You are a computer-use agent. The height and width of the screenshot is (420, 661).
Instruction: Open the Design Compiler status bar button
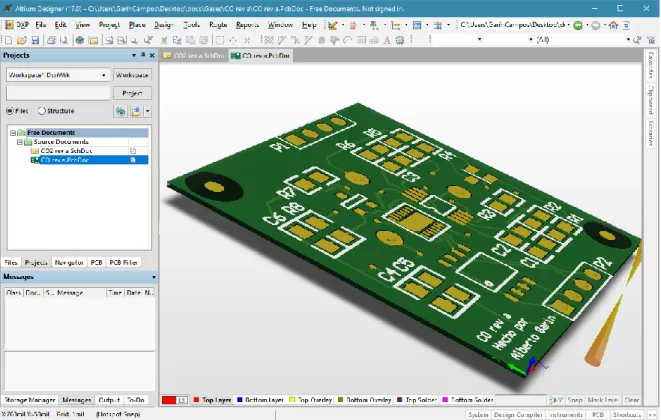click(518, 415)
